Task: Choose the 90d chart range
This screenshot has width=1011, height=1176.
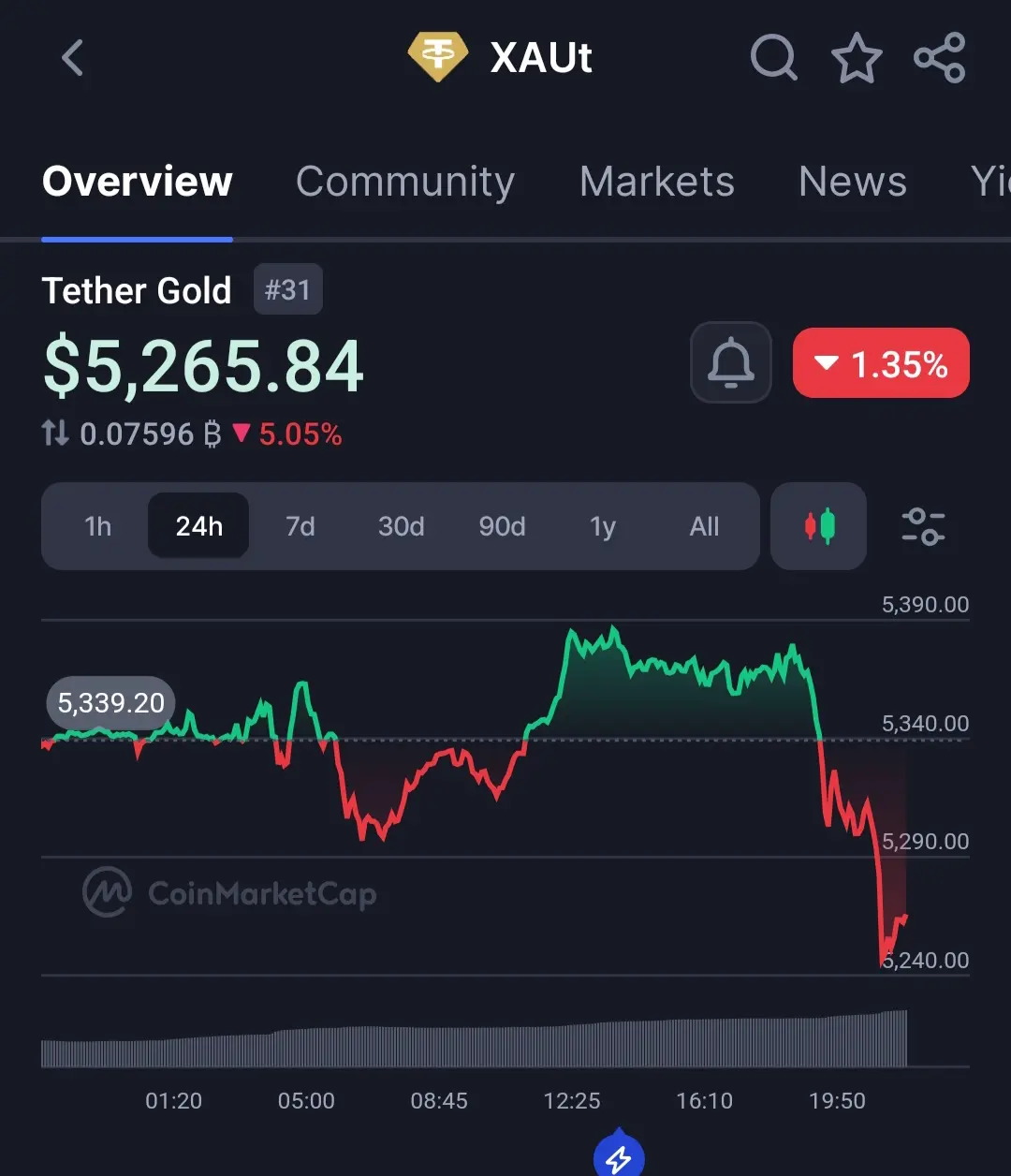Action: pos(502,526)
